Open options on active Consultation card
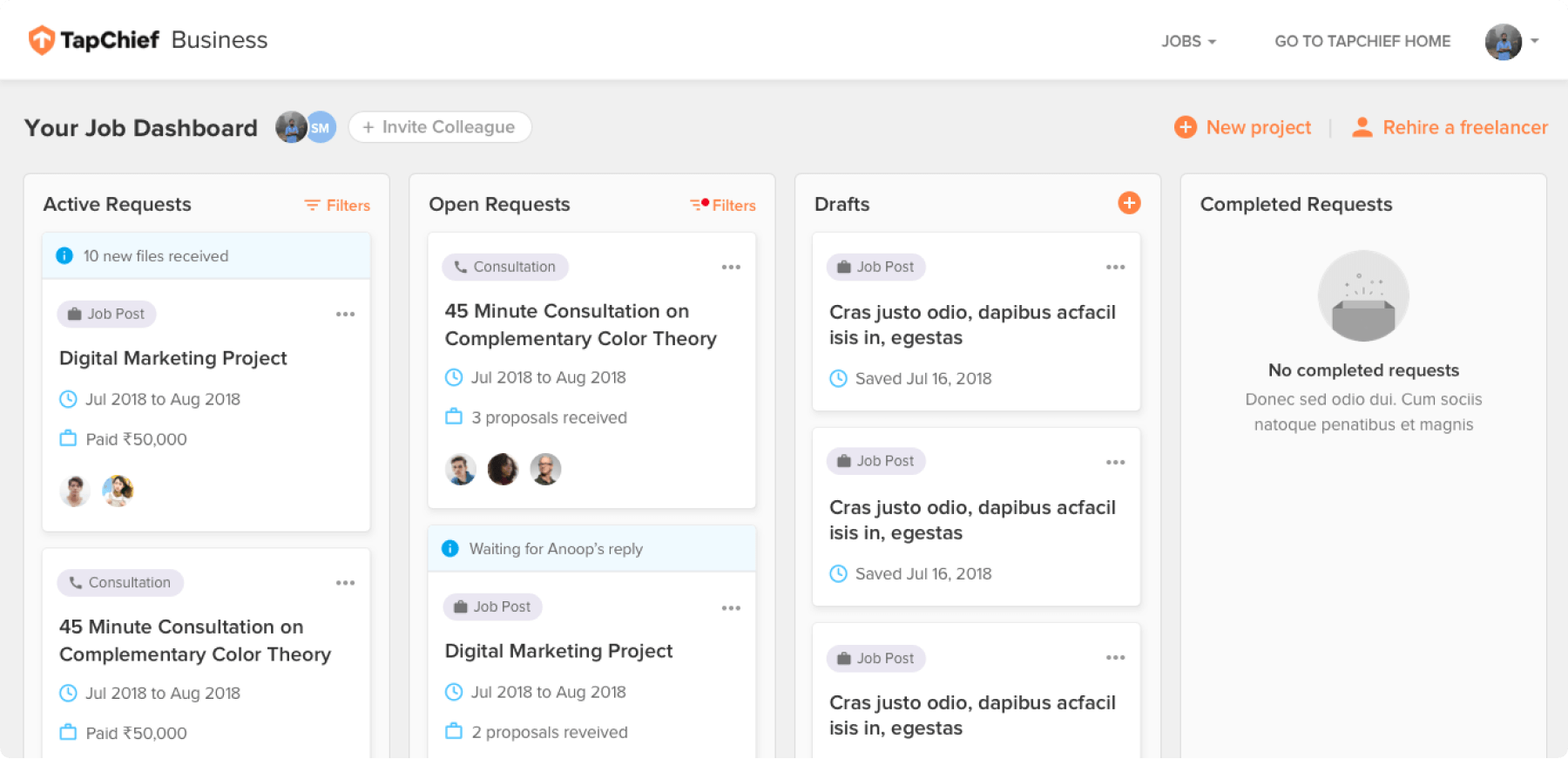 (x=345, y=583)
